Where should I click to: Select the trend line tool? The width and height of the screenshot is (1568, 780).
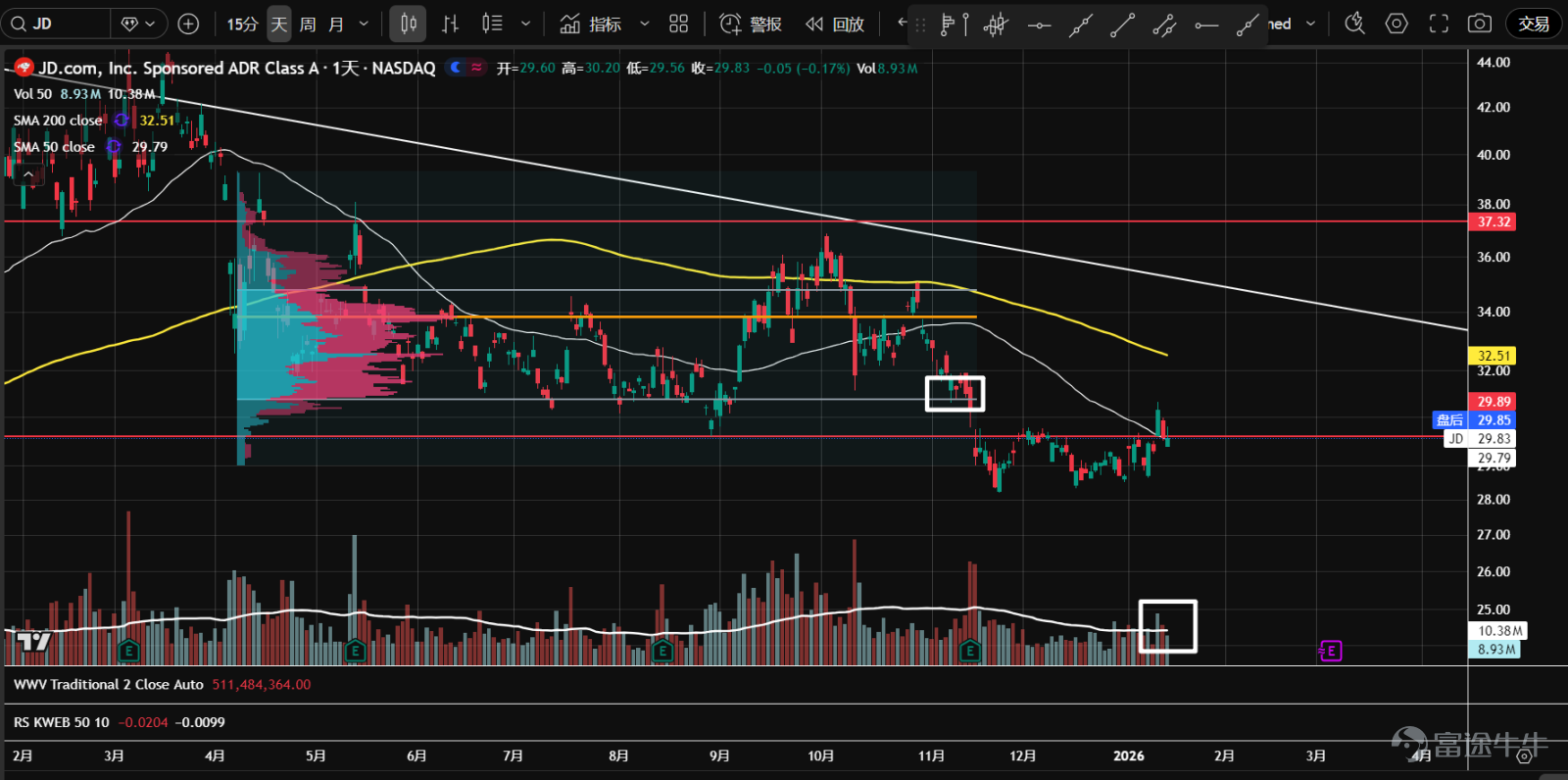pos(1123,24)
